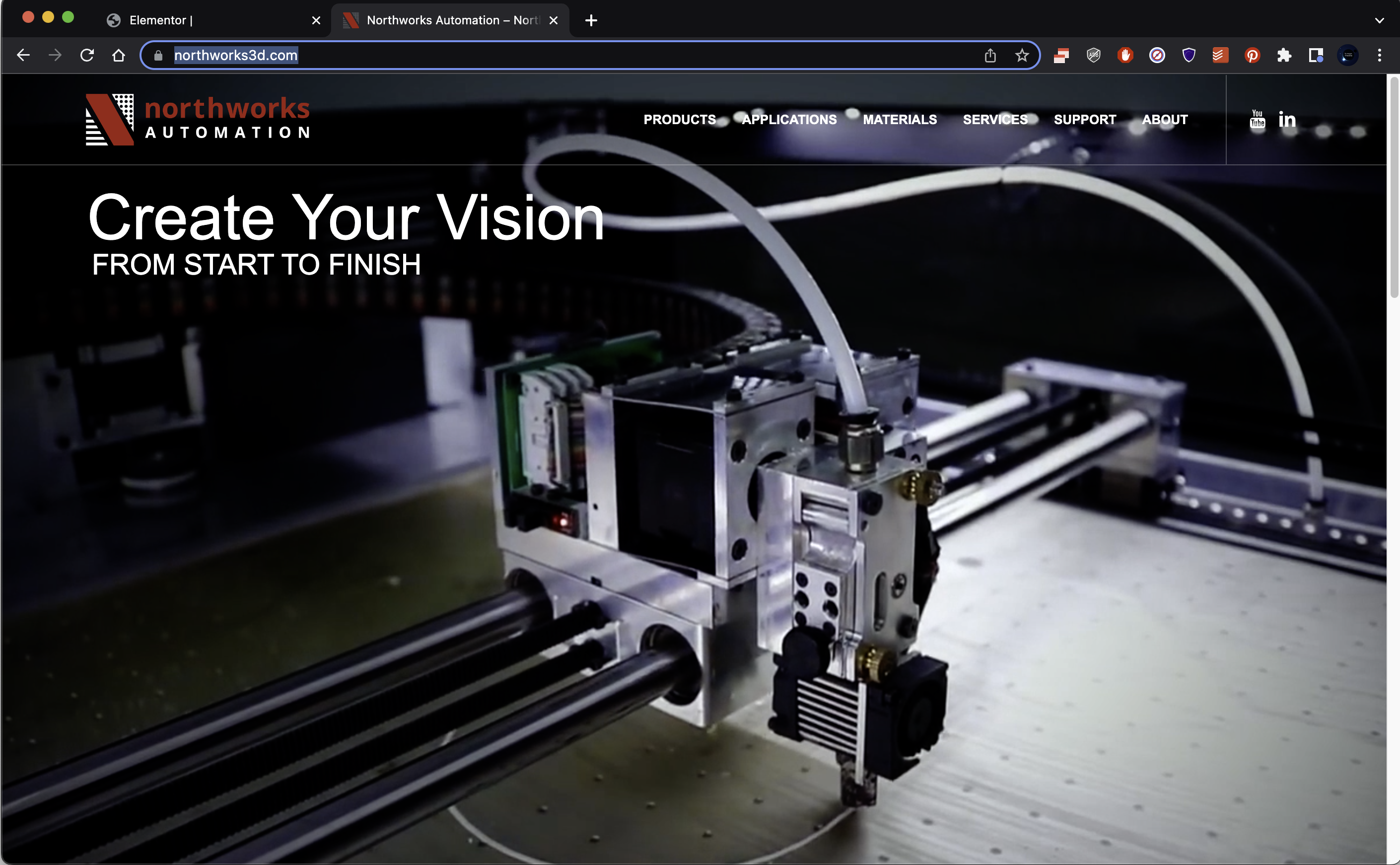Open the Todoist extension icon

(x=1220, y=56)
